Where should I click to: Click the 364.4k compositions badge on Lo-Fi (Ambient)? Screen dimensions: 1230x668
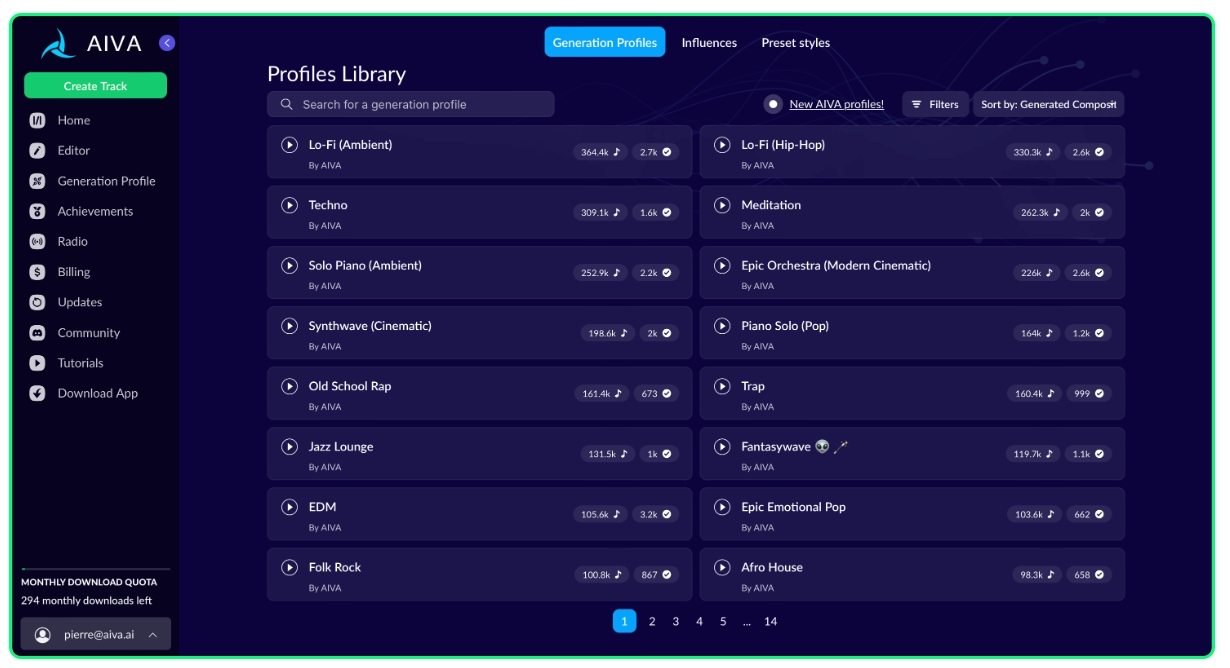(x=601, y=152)
